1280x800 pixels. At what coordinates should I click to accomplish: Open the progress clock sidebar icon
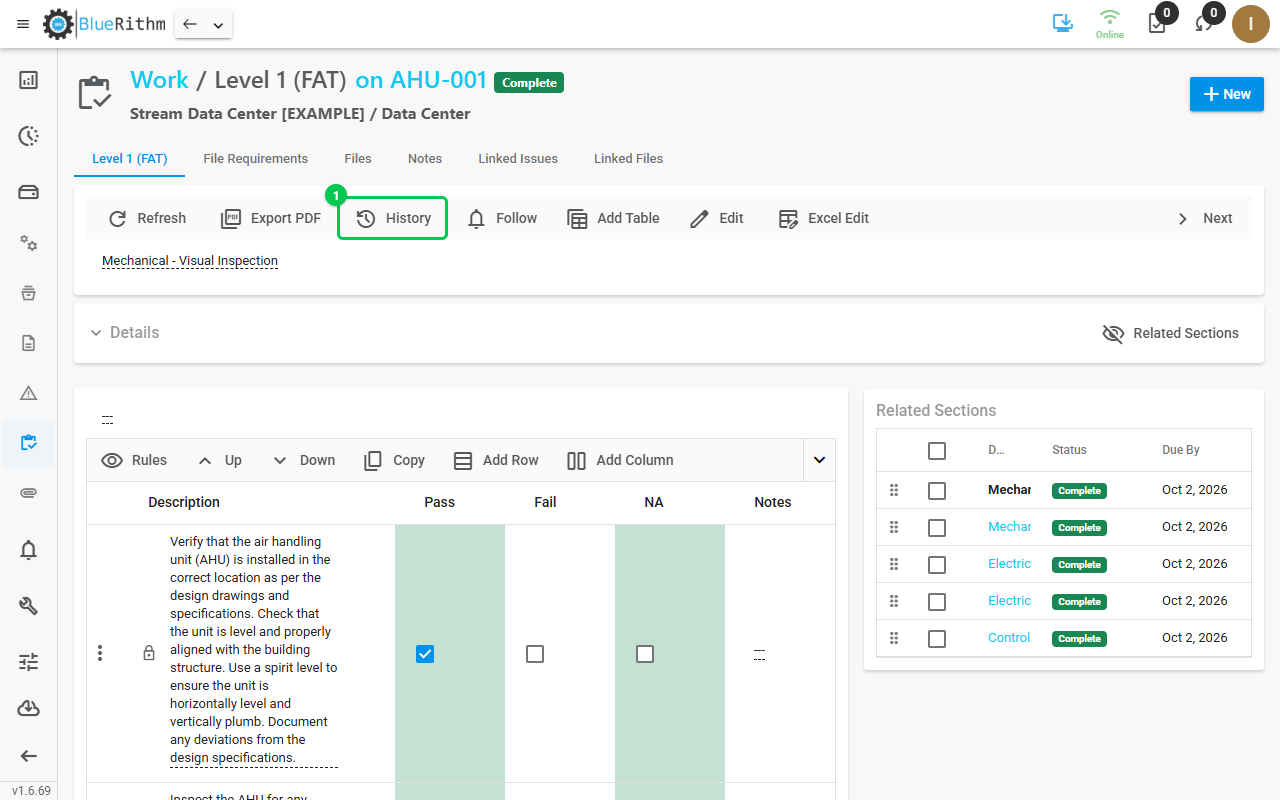tap(29, 136)
